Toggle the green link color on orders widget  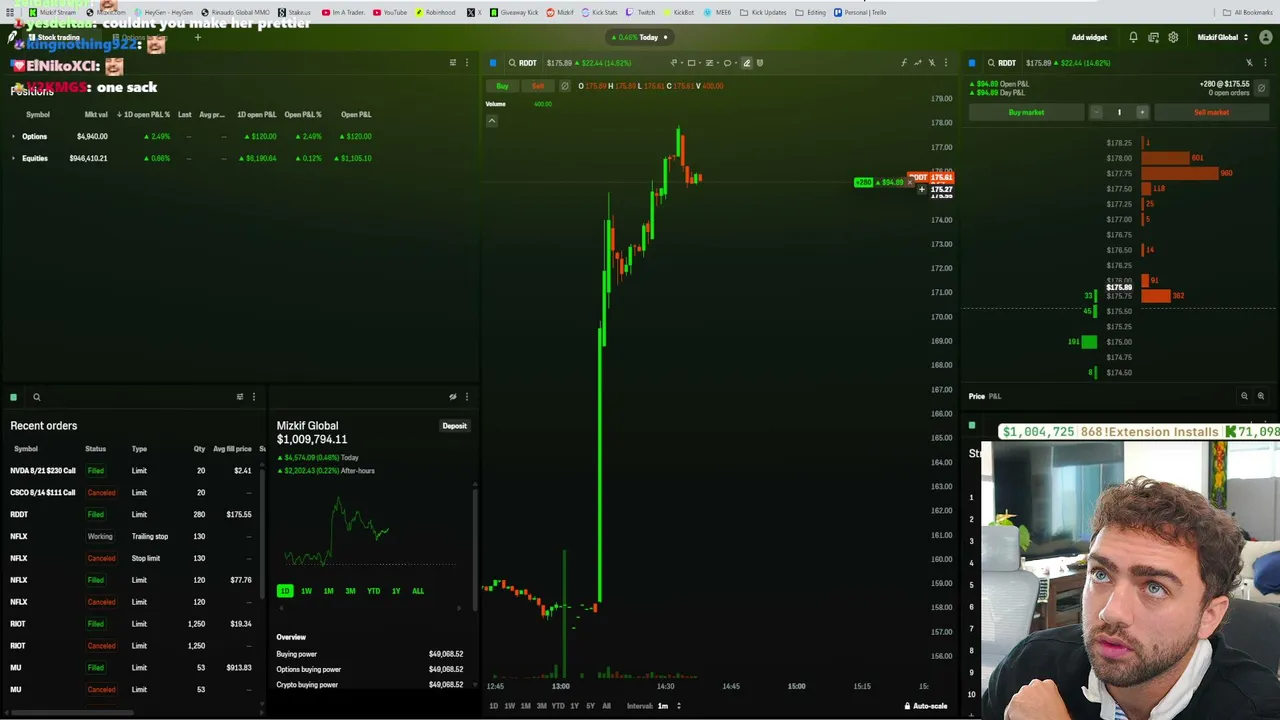(x=14, y=397)
